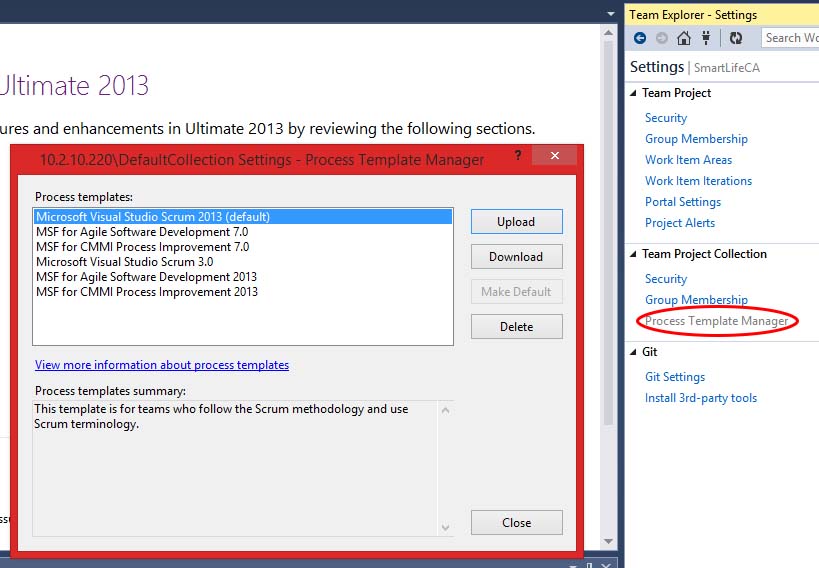Open Group Membership under Team Project Collection

(696, 300)
